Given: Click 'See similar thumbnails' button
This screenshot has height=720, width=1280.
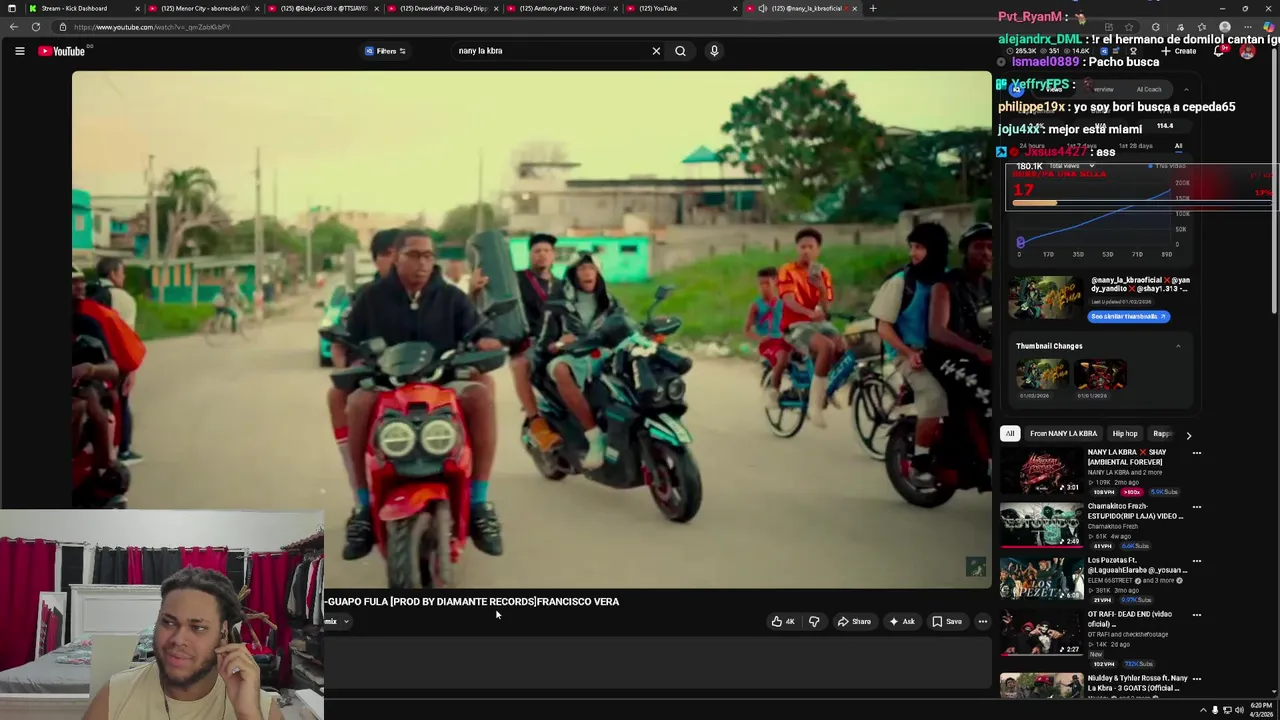Looking at the screenshot, I should pos(1128,316).
